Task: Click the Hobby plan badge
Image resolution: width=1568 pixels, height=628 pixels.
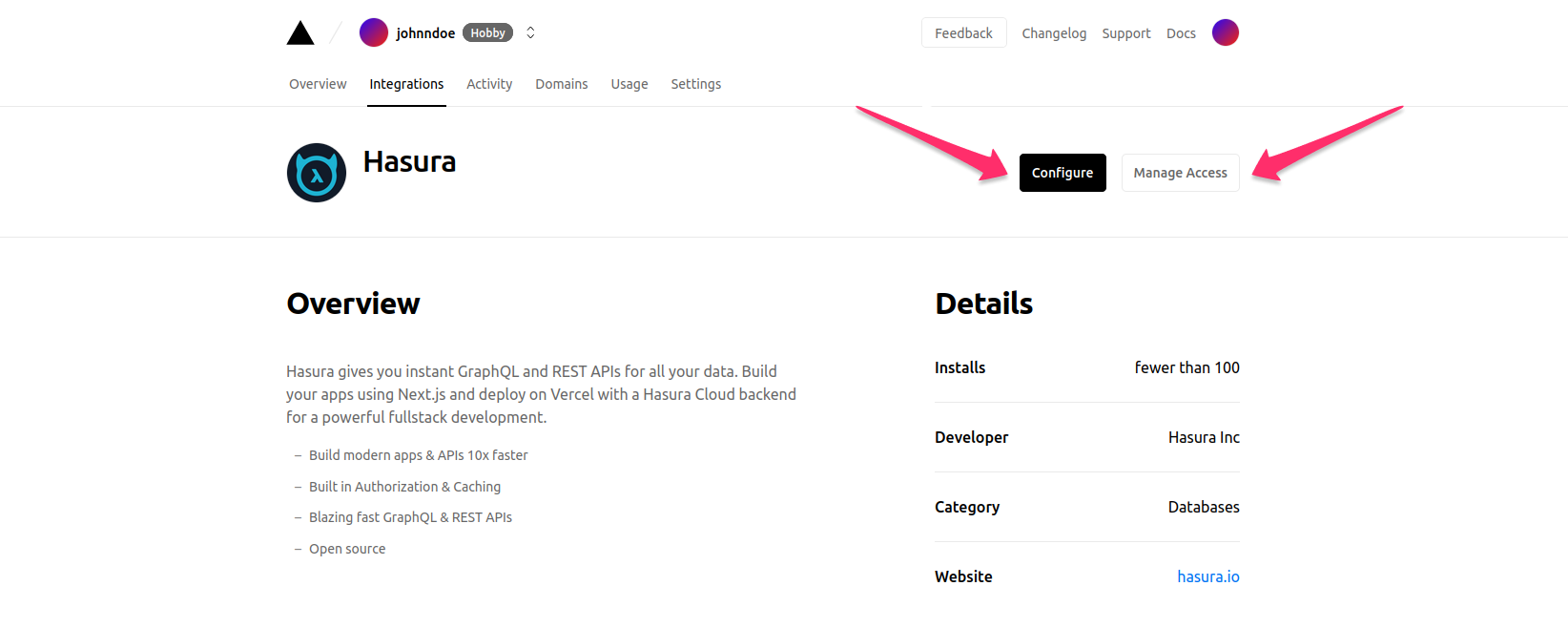Action: 487,32
